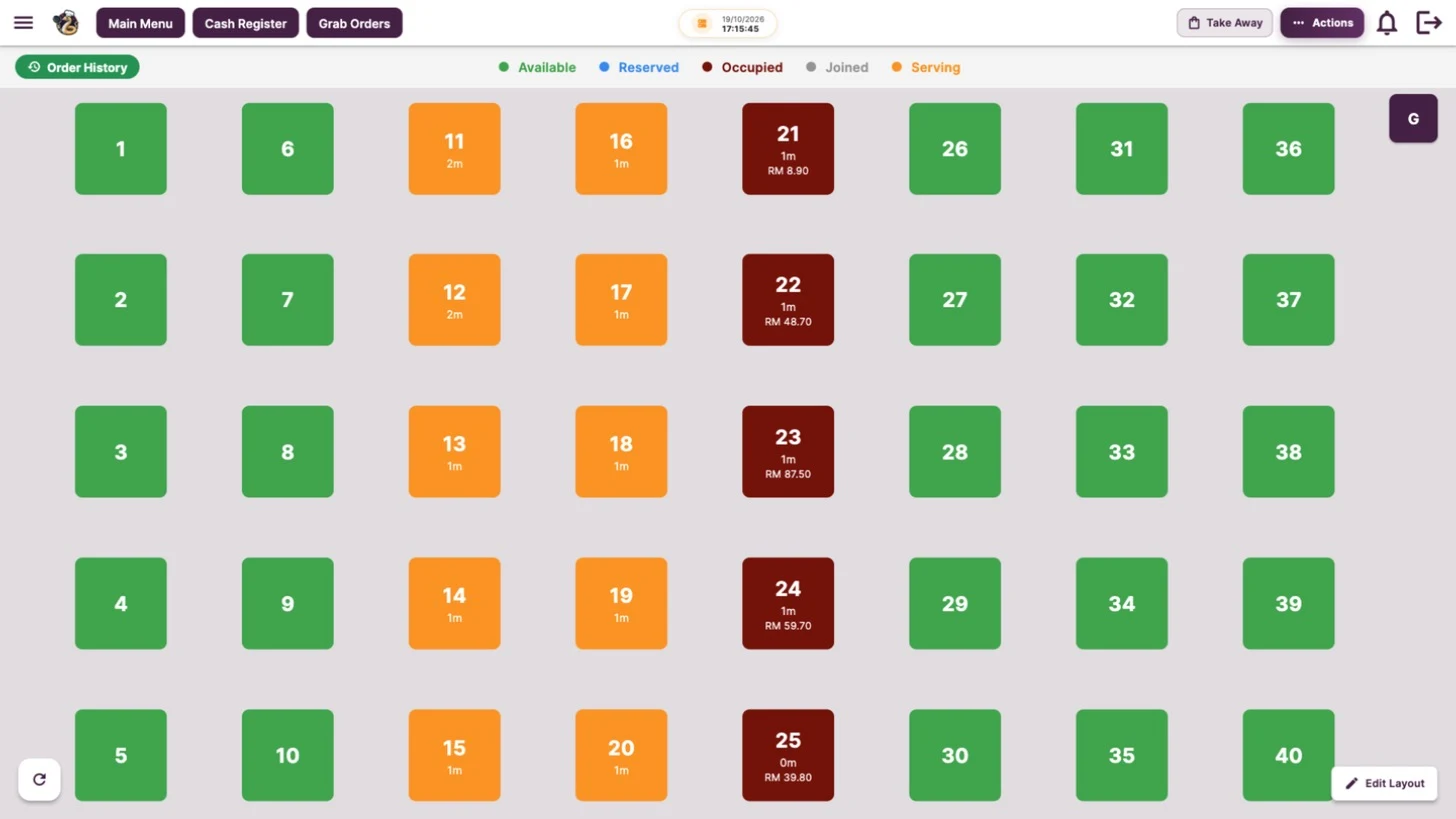
Task: Select available table 40
Action: 1289,756
